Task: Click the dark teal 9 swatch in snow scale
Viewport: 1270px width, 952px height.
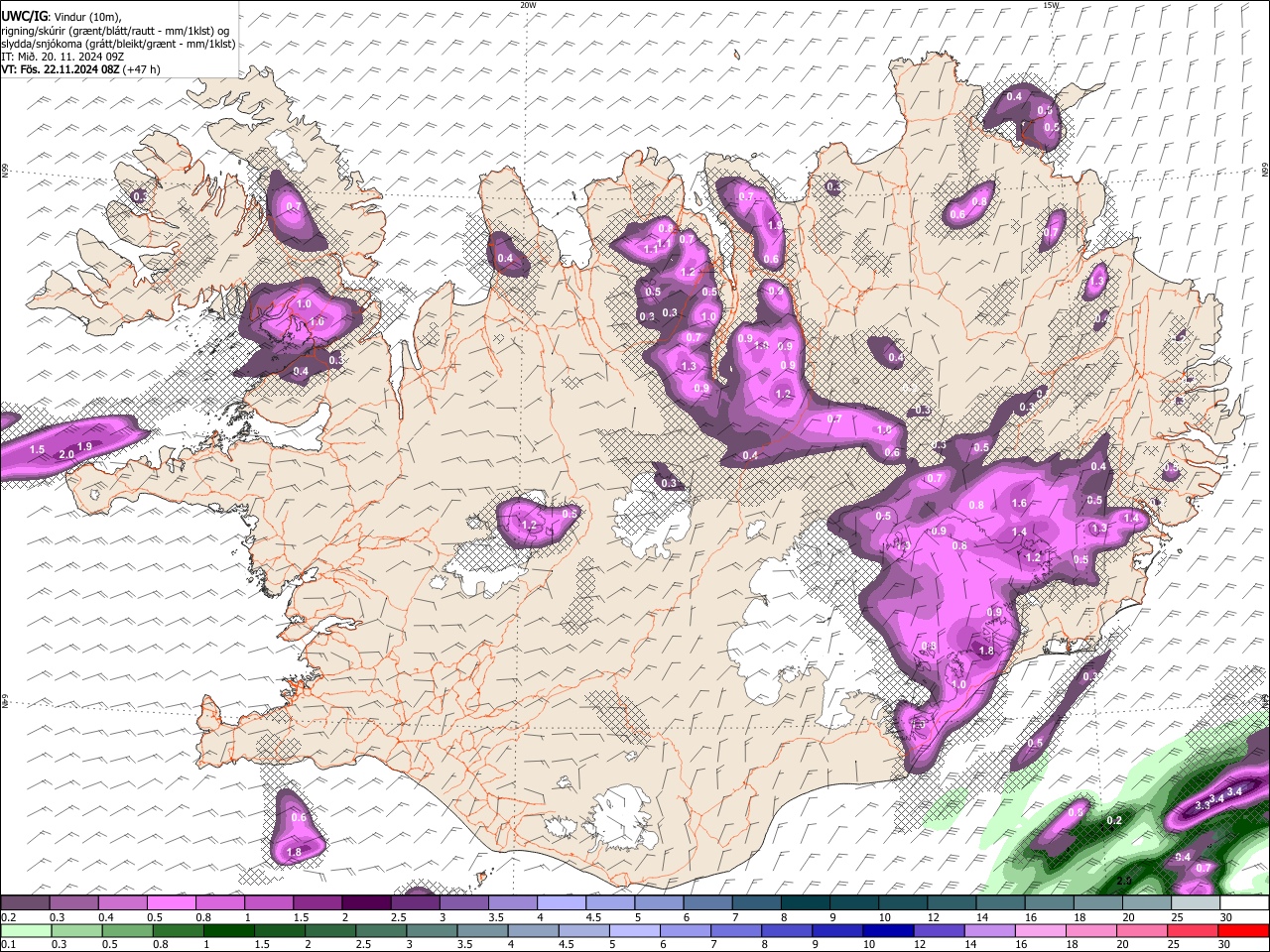Action: [x=854, y=903]
